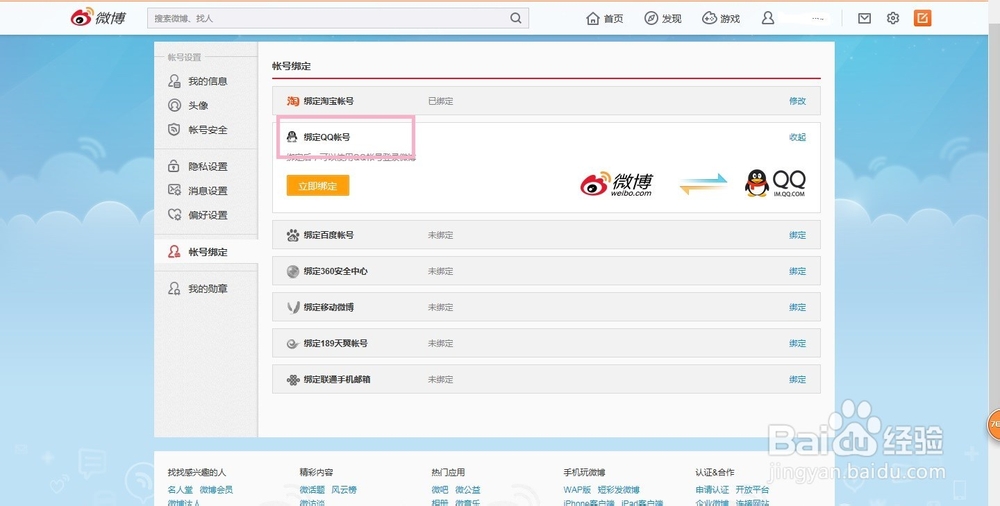Open 头像 avatar settings

tap(198, 105)
